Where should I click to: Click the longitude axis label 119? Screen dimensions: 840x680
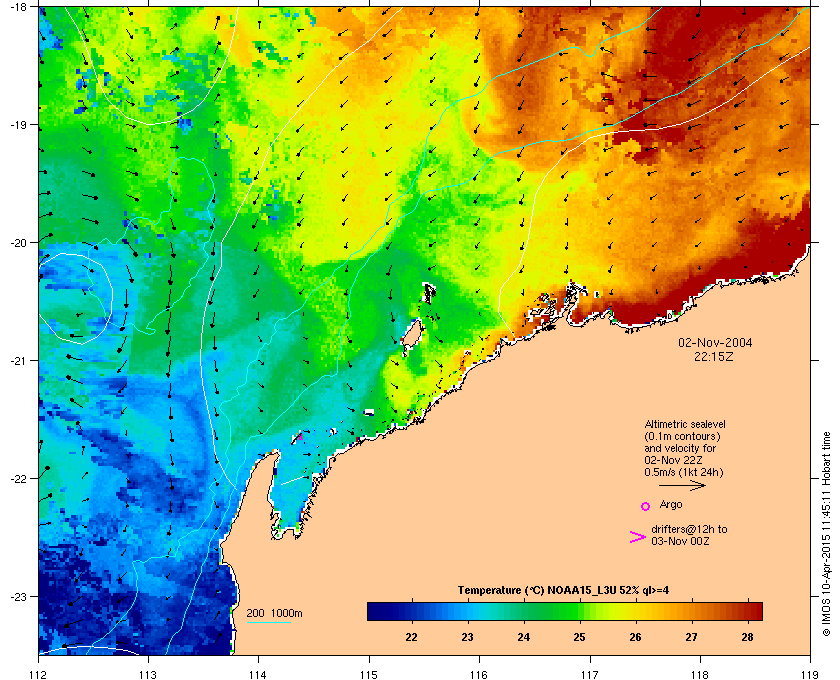tap(810, 674)
